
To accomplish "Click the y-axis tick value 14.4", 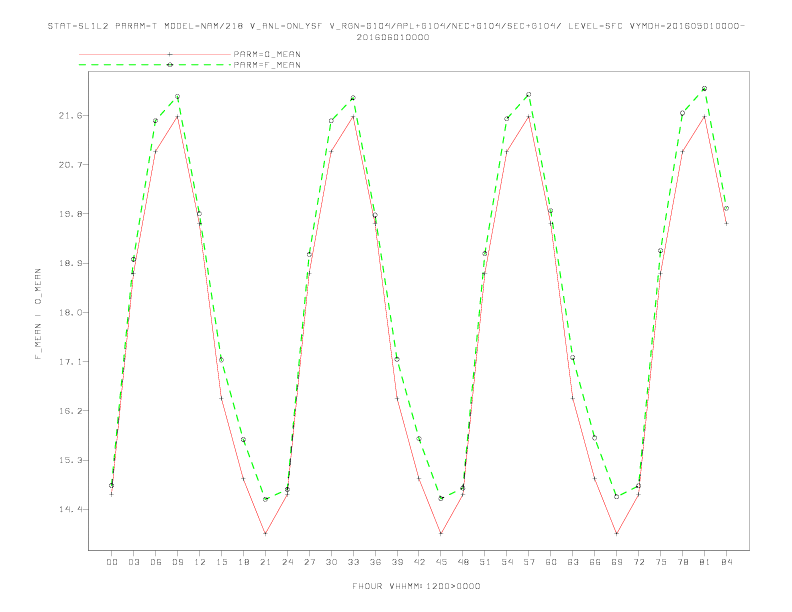I will pyautogui.click(x=70, y=509).
